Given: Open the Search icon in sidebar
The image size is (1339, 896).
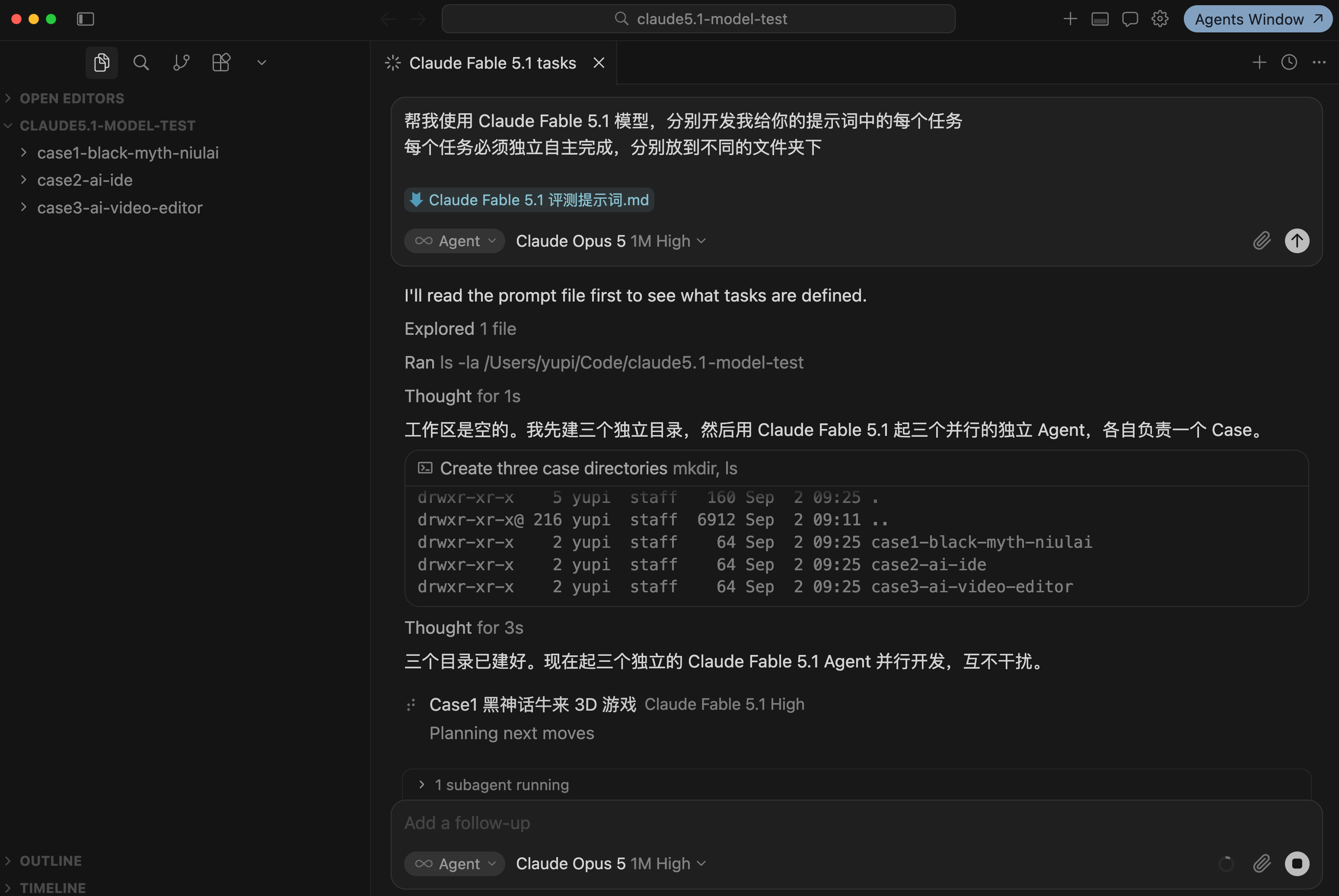Looking at the screenshot, I should [x=141, y=62].
